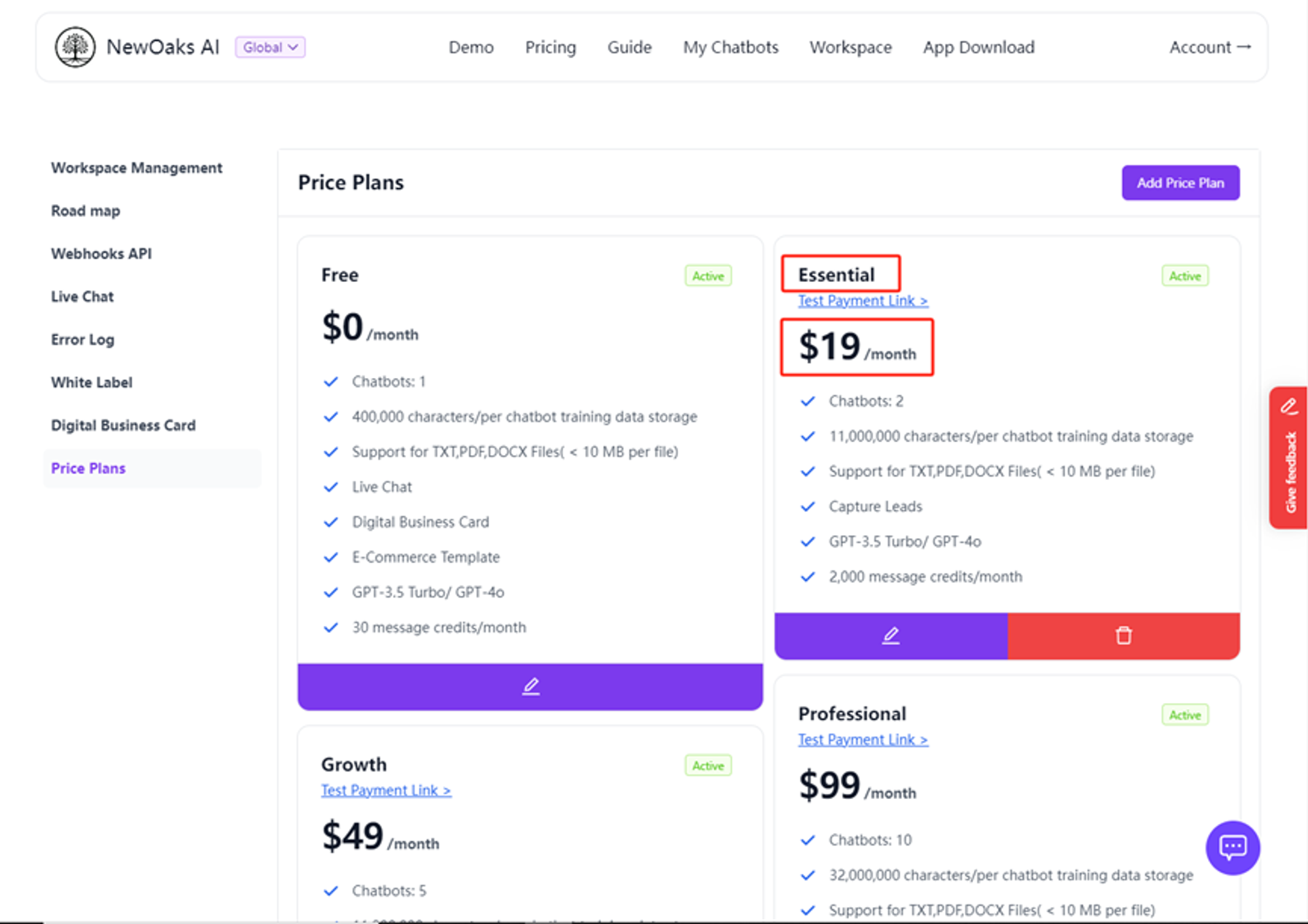1308x924 pixels.
Task: Open the Pricing menu item
Action: (550, 47)
